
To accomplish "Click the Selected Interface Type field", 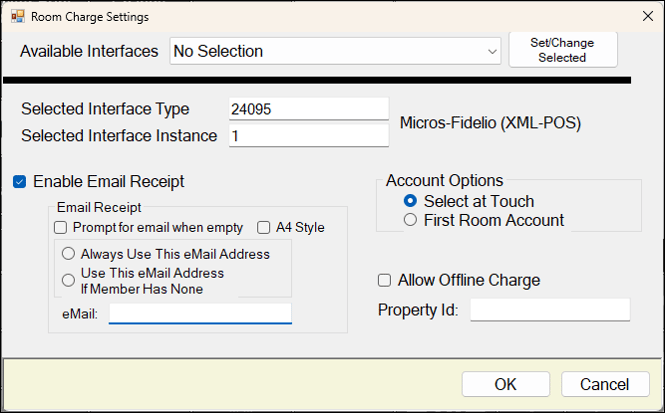I will coord(309,109).
